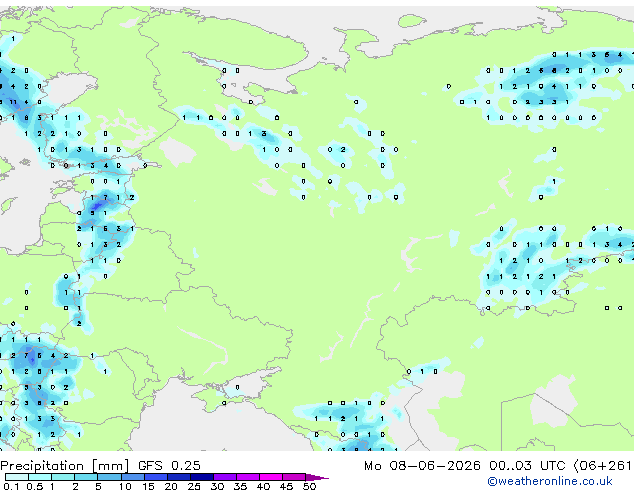Click the weatheronline.co.uk copyright link
Image resolution: width=634 pixels, height=490 pixels.
click(x=550, y=481)
